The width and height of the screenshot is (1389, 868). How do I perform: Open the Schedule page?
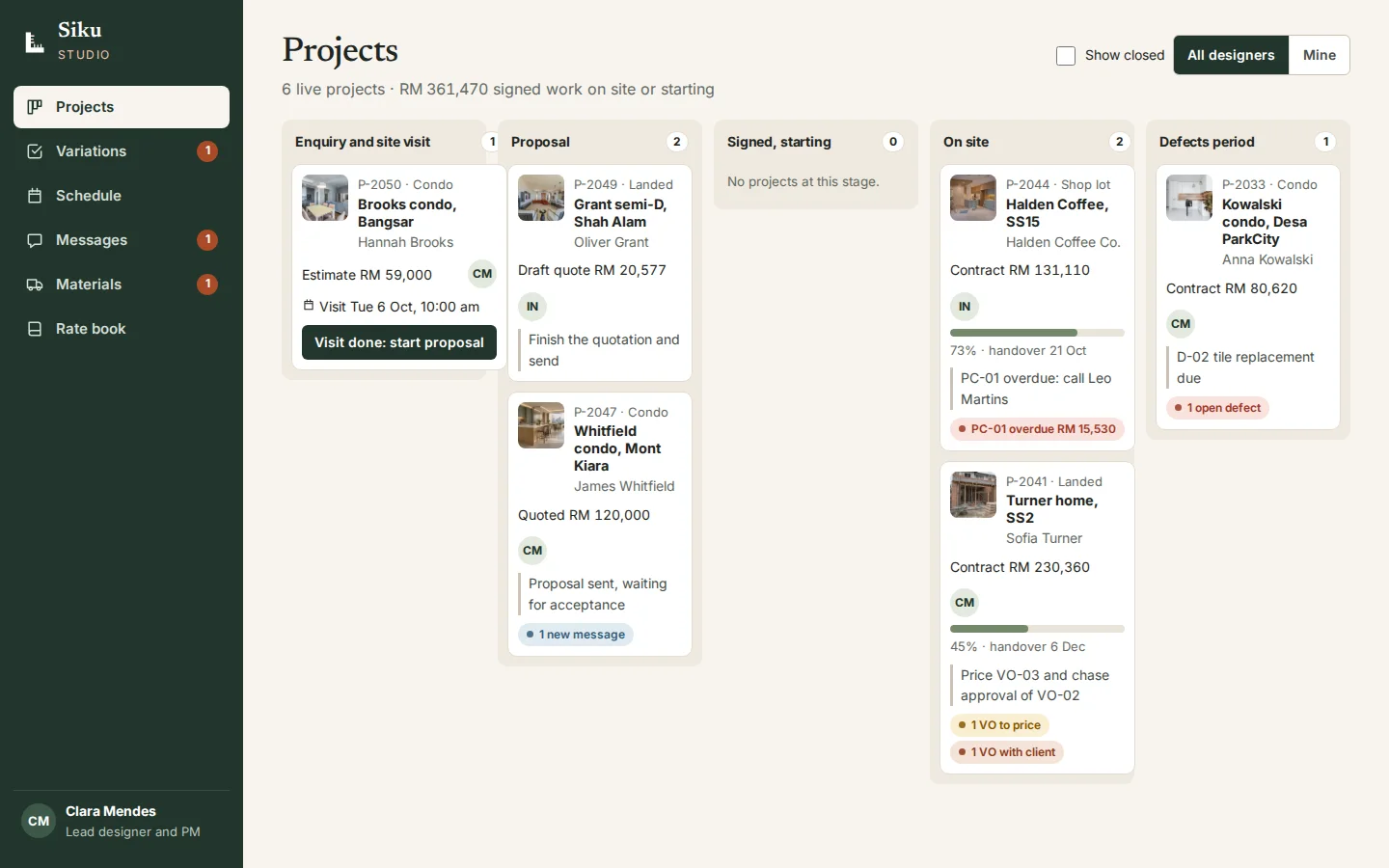click(122, 196)
